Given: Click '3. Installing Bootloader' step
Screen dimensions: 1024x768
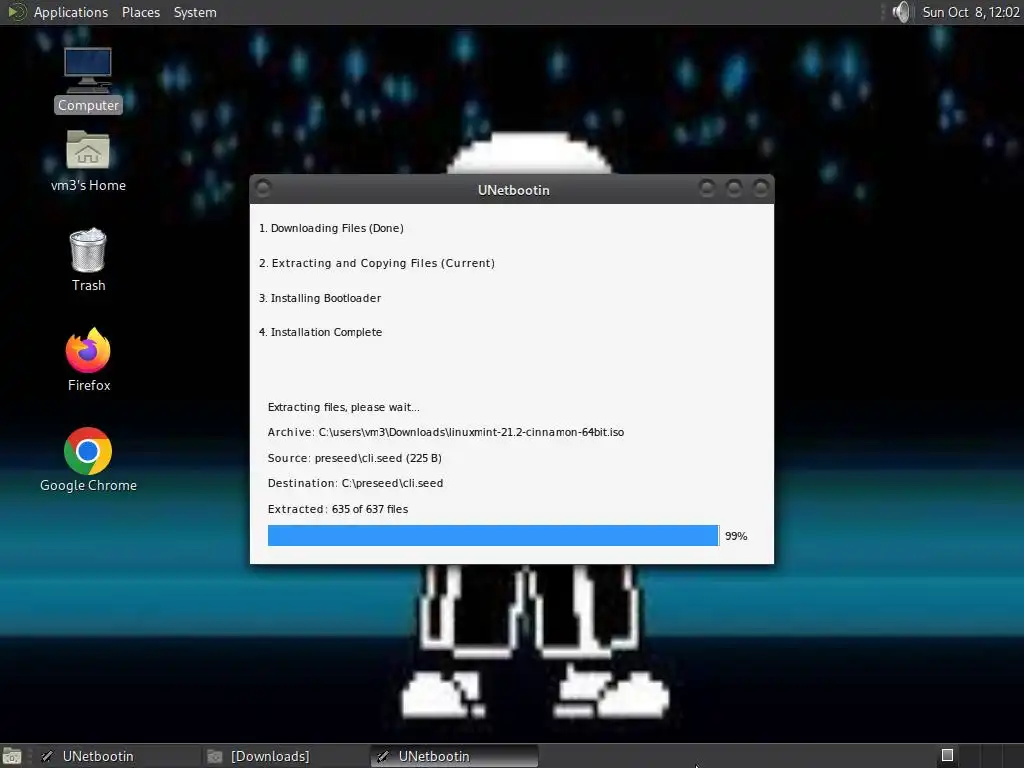Looking at the screenshot, I should click(x=320, y=298).
